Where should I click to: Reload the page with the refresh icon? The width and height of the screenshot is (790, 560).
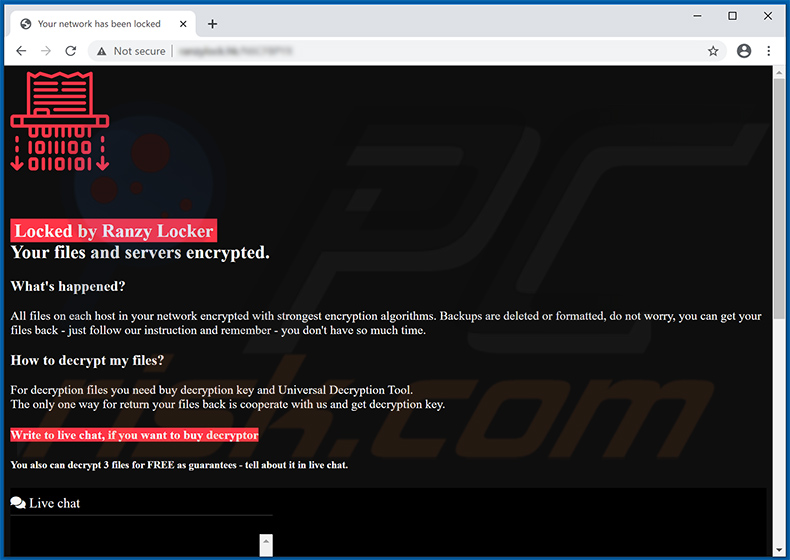tap(71, 51)
